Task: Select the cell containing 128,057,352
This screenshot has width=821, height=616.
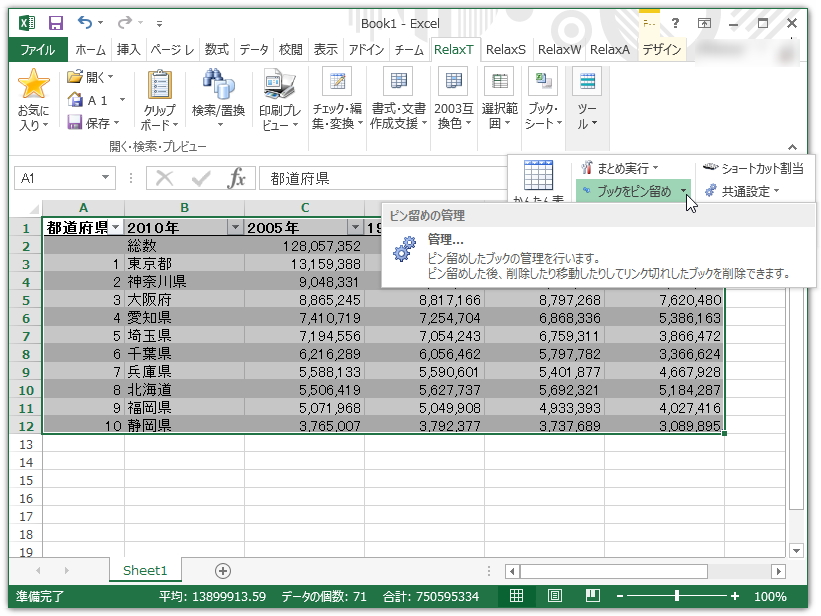Action: (x=304, y=246)
